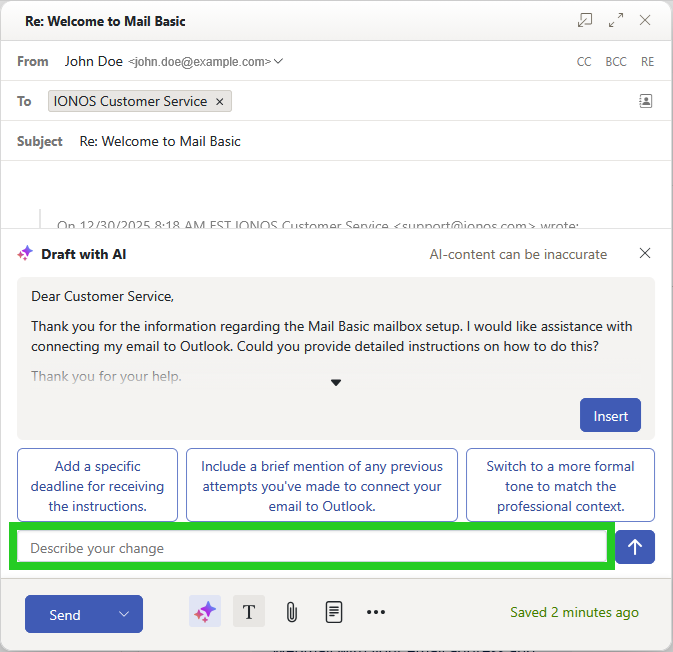The height and width of the screenshot is (652, 673).
Task: Add a CC recipient field
Action: click(584, 62)
